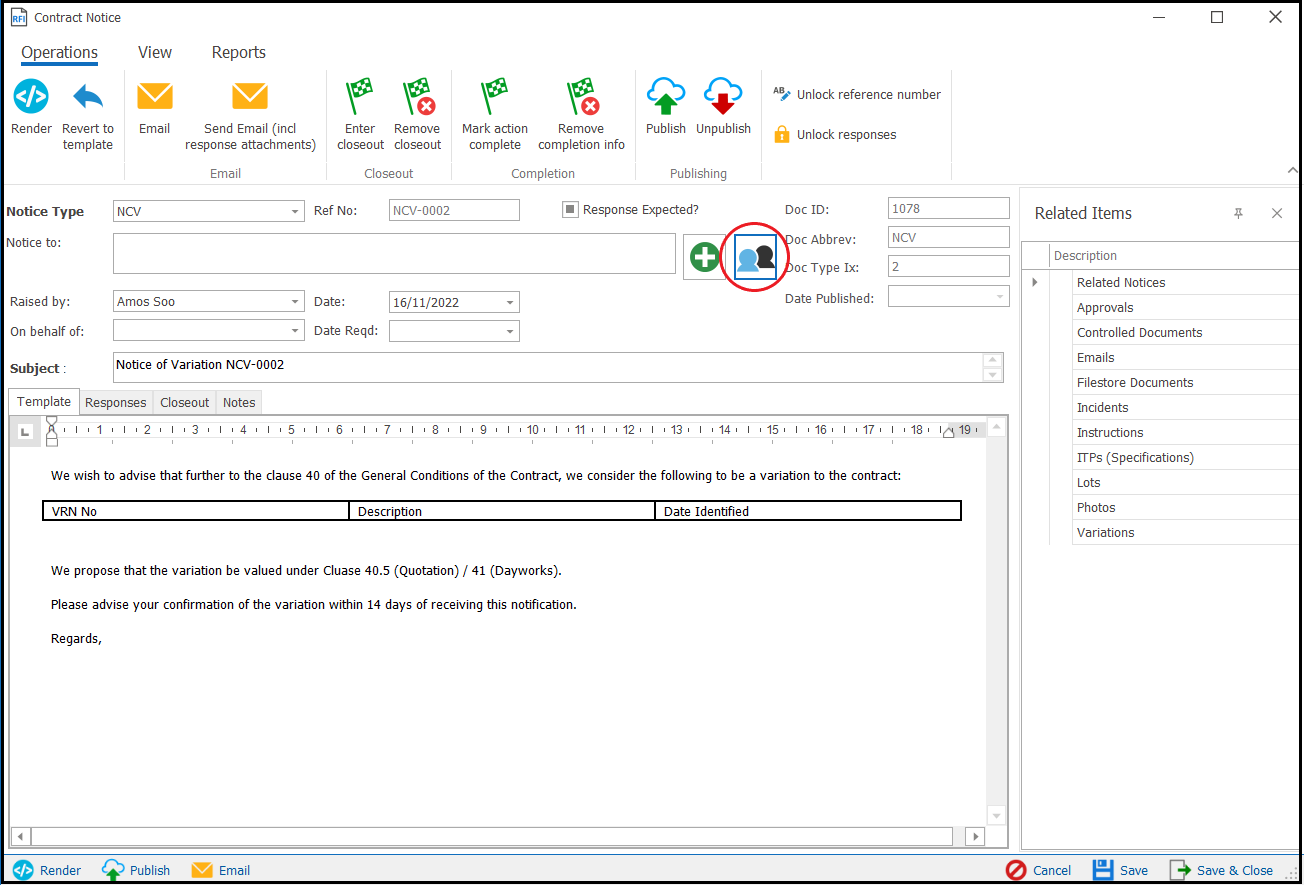Click the right indent marker on ruler

pos(948,431)
